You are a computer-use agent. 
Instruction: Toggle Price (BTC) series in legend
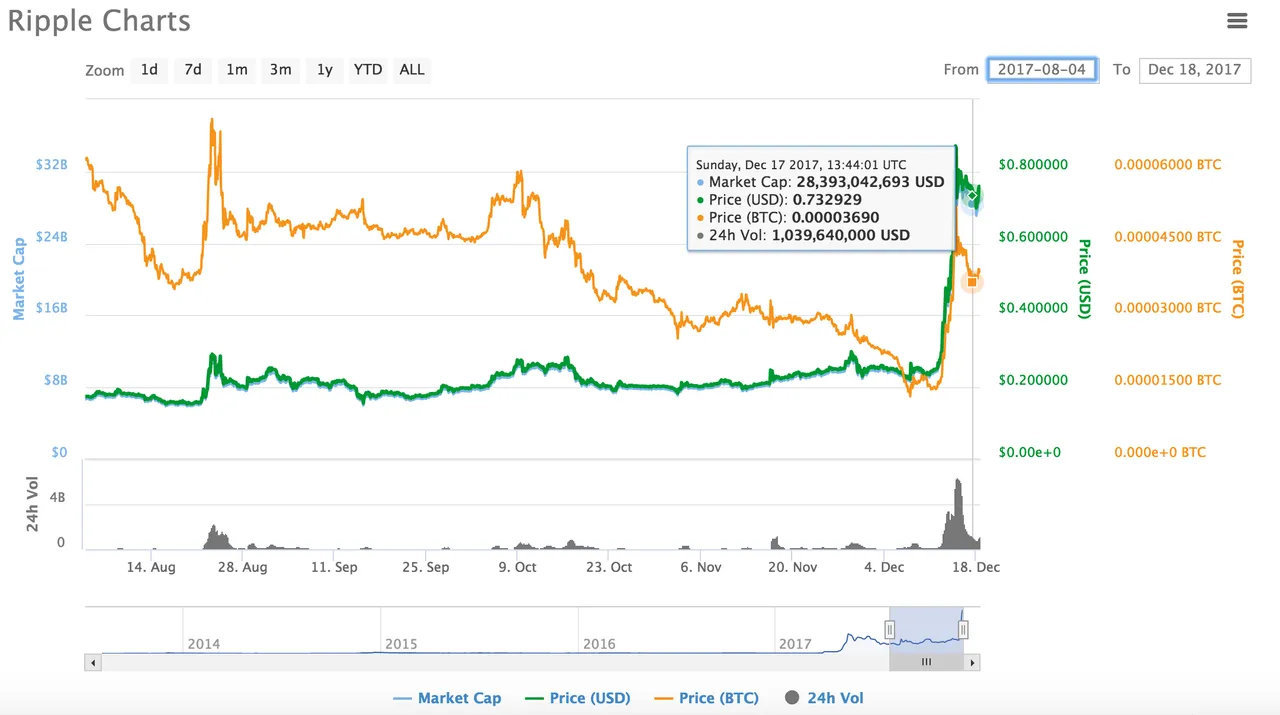[x=706, y=698]
